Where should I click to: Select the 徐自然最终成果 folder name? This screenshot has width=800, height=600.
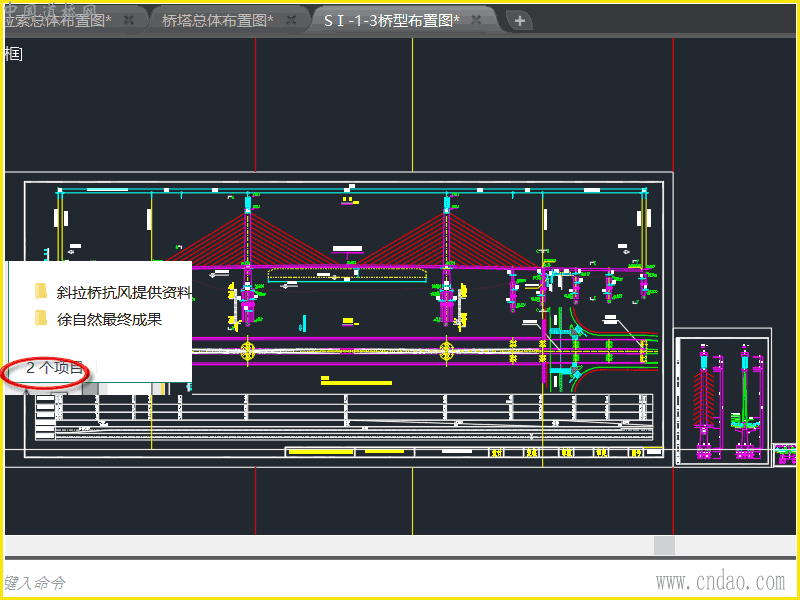tap(109, 319)
